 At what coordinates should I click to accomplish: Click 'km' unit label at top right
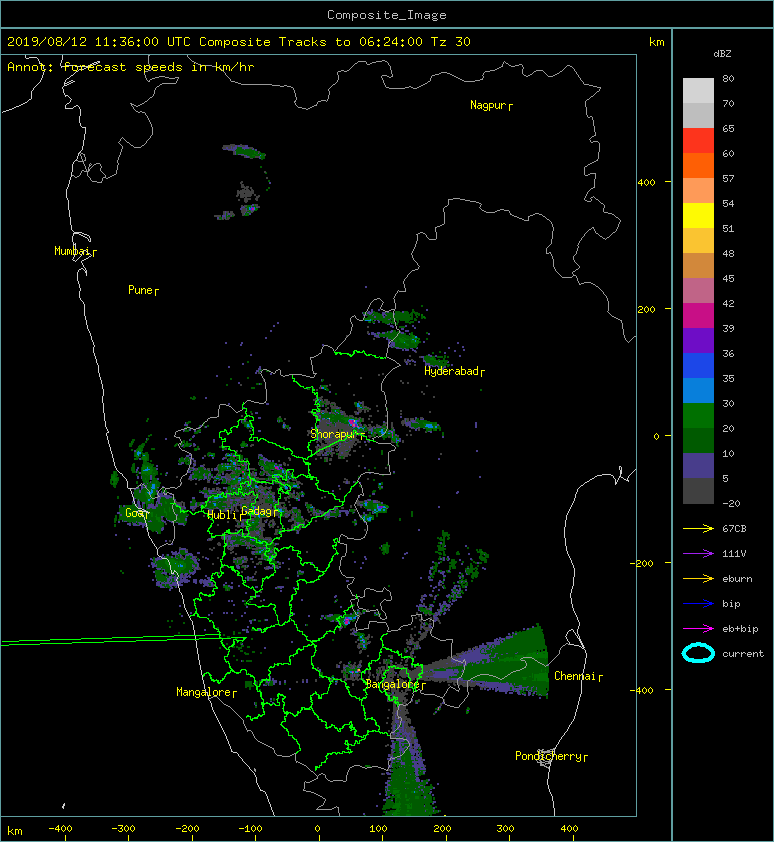[656, 42]
